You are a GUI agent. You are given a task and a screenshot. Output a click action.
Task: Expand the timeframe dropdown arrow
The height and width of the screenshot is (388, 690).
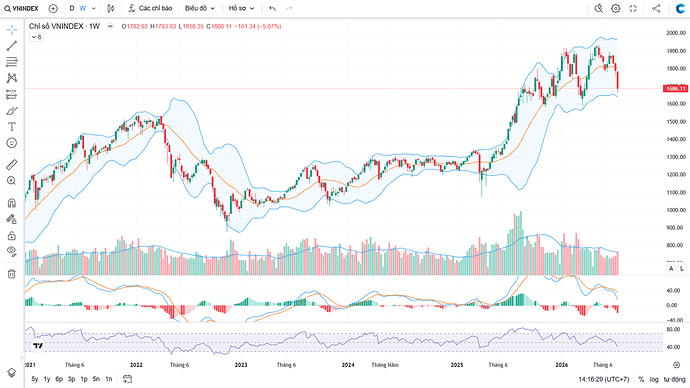click(94, 8)
